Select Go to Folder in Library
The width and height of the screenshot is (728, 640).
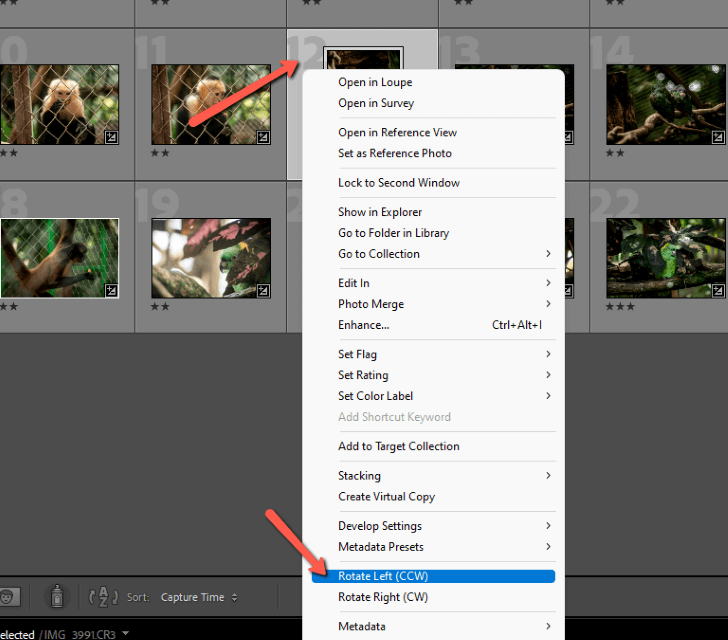pyautogui.click(x=433, y=233)
